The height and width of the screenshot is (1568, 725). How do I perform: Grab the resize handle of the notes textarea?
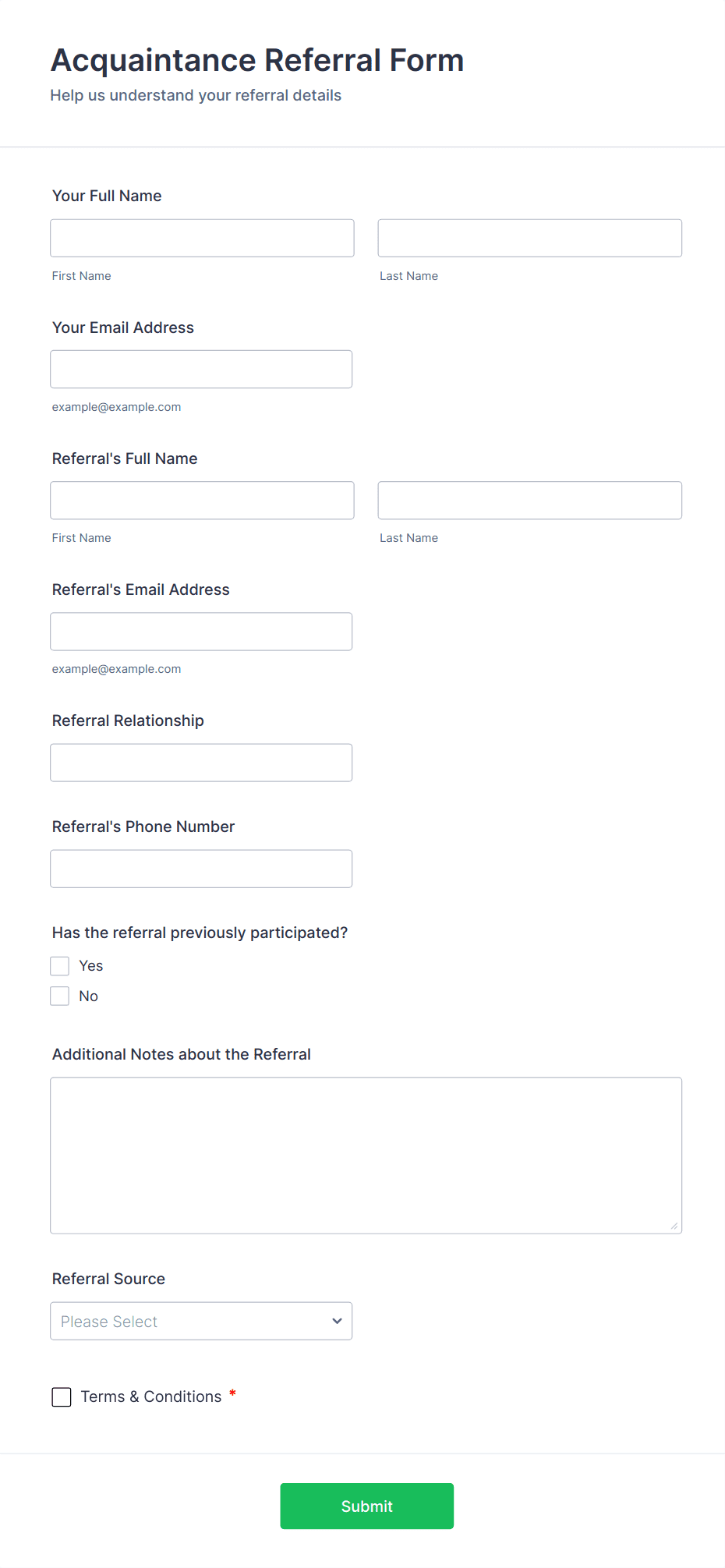[674, 1226]
